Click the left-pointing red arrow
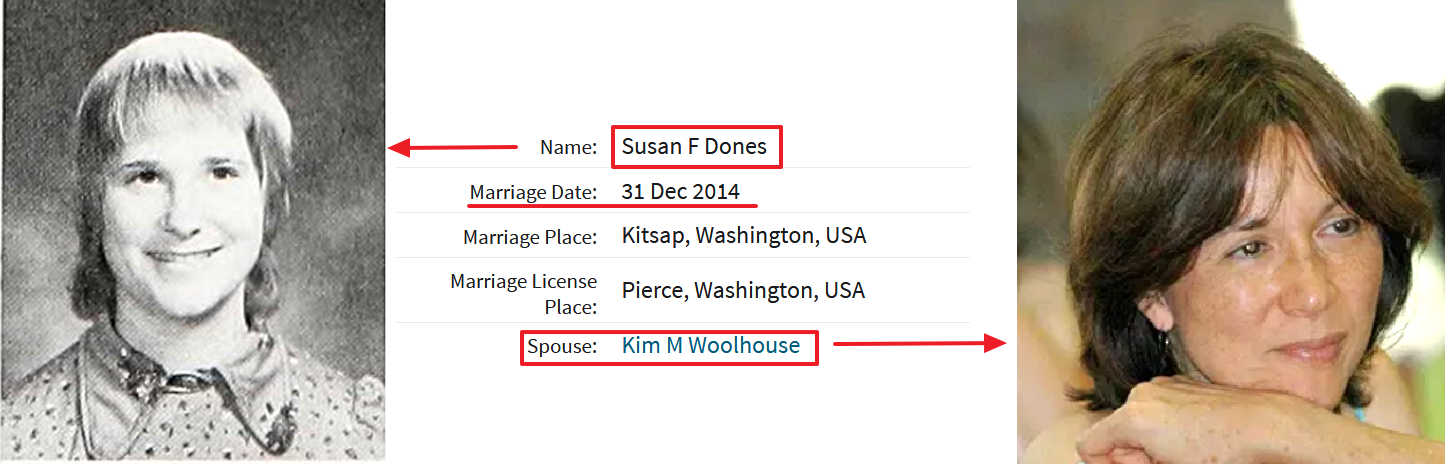 [452, 148]
